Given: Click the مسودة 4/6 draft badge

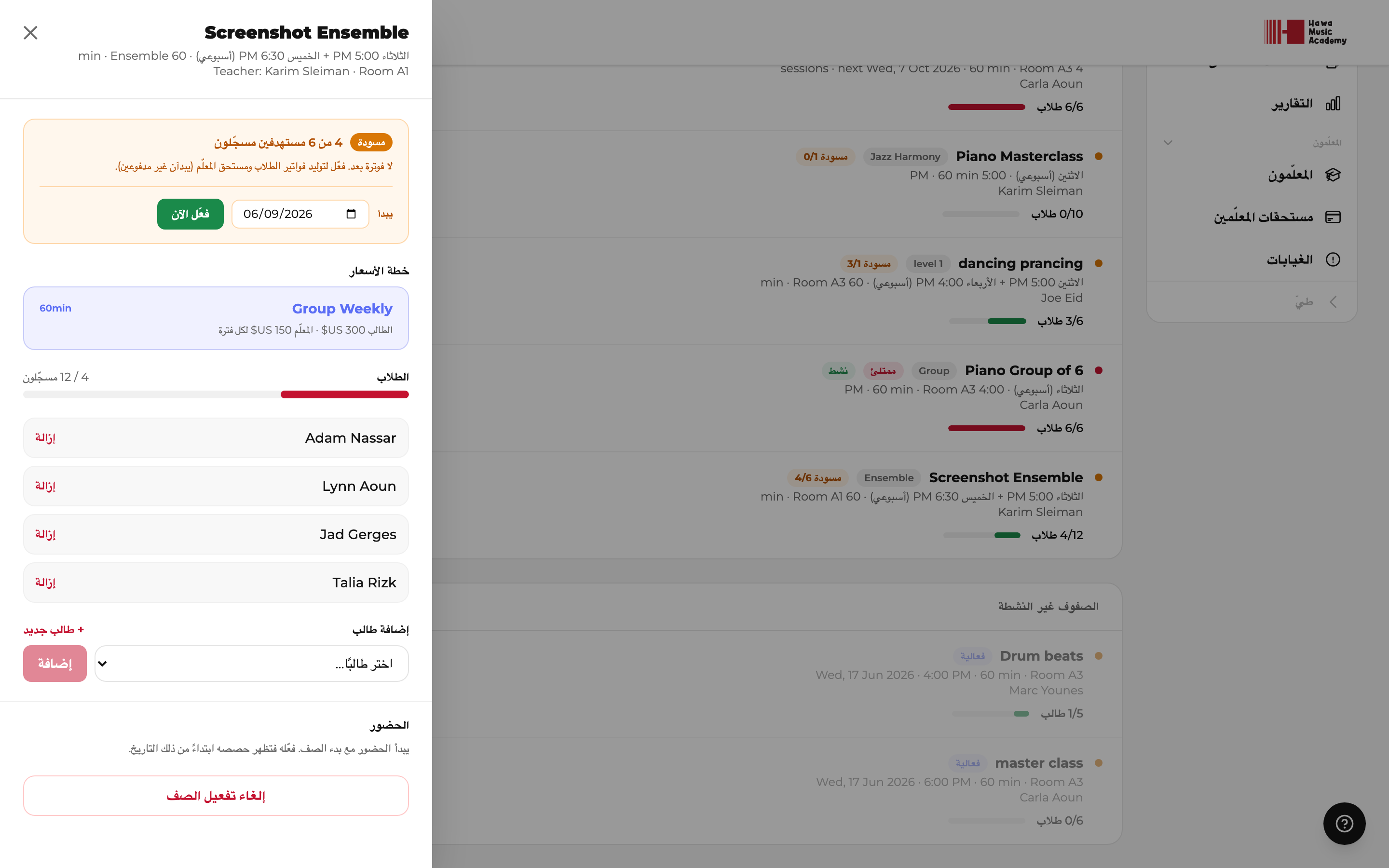Looking at the screenshot, I should 817,477.
